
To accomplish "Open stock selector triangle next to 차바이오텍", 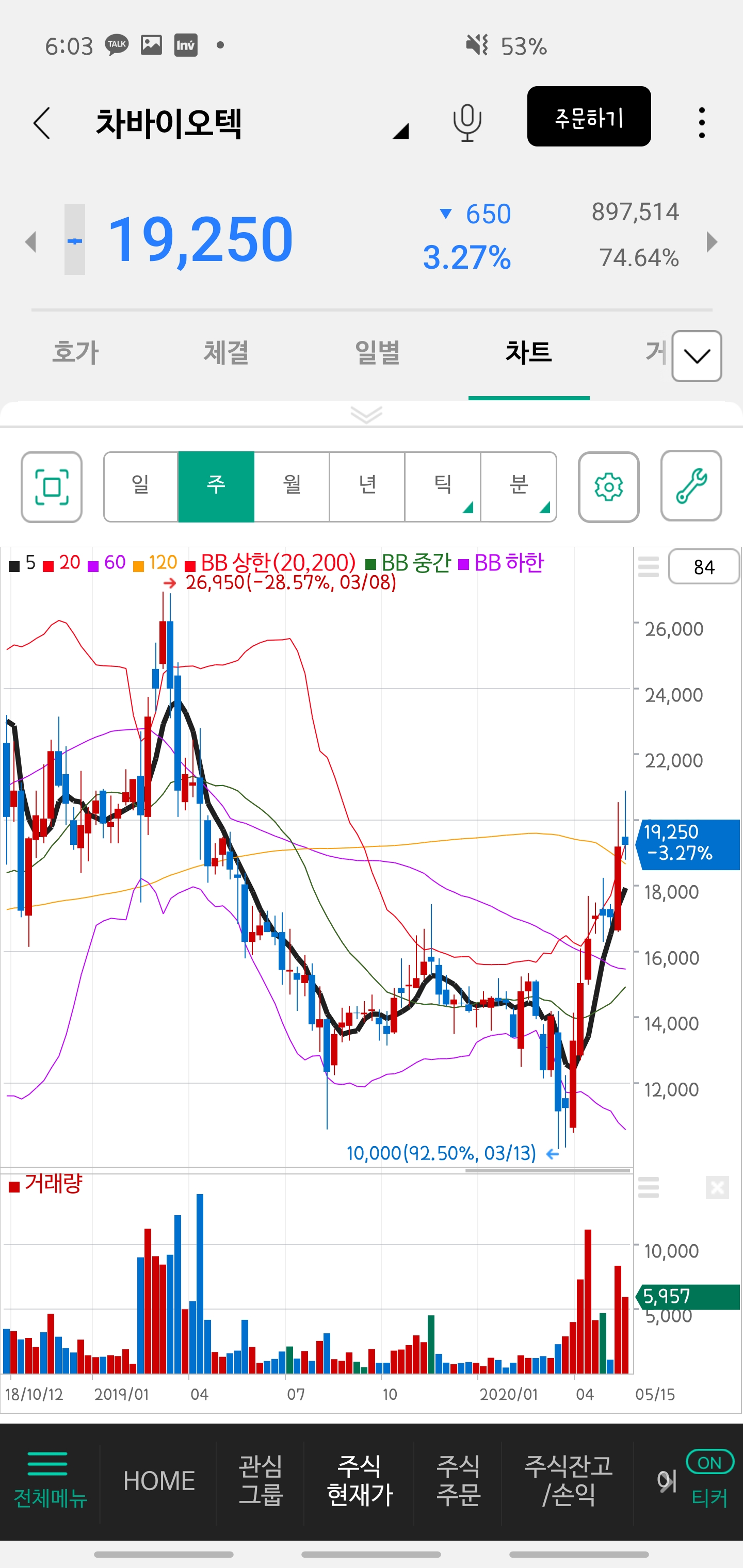I will click(400, 130).
